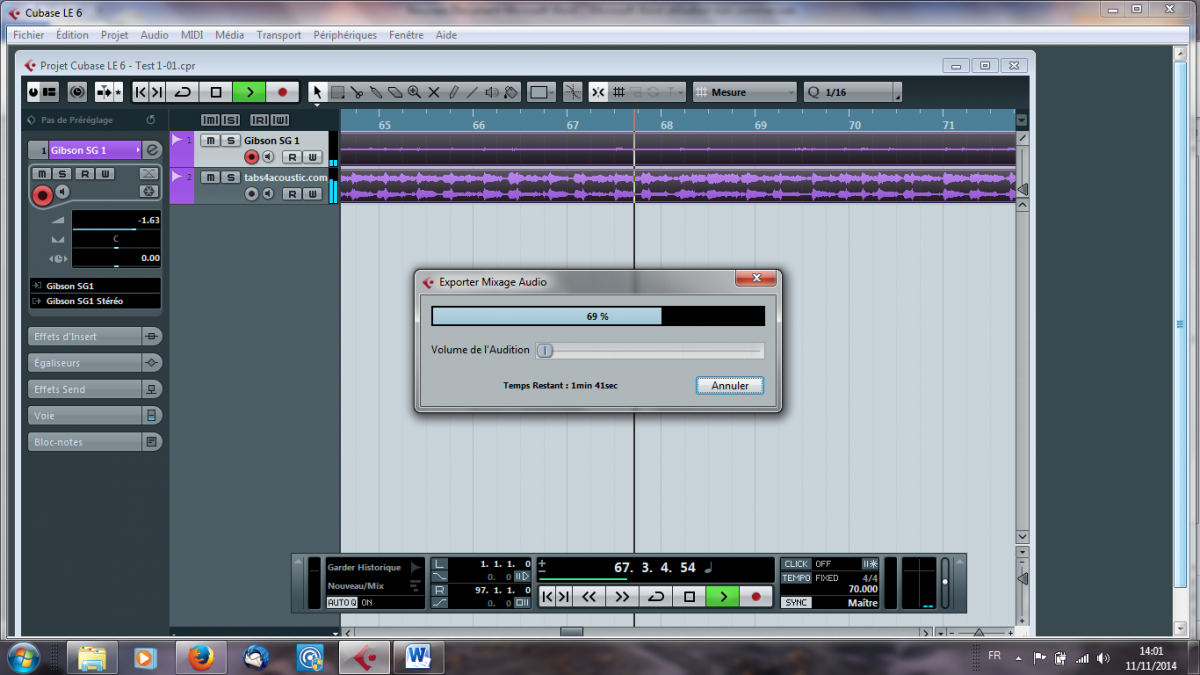Viewport: 1200px width, 675px height.
Task: Expand Égaliseurs inspector section
Action: pyautogui.click(x=96, y=363)
